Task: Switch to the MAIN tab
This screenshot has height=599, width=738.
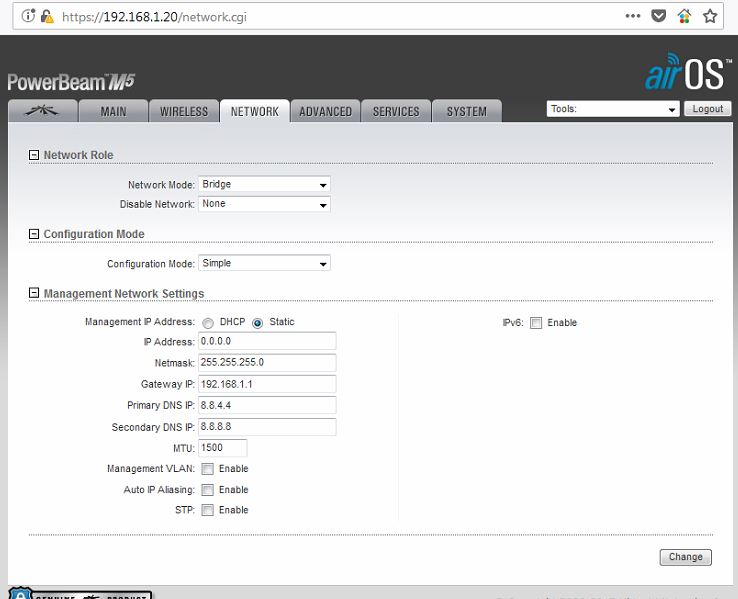Action: [113, 111]
